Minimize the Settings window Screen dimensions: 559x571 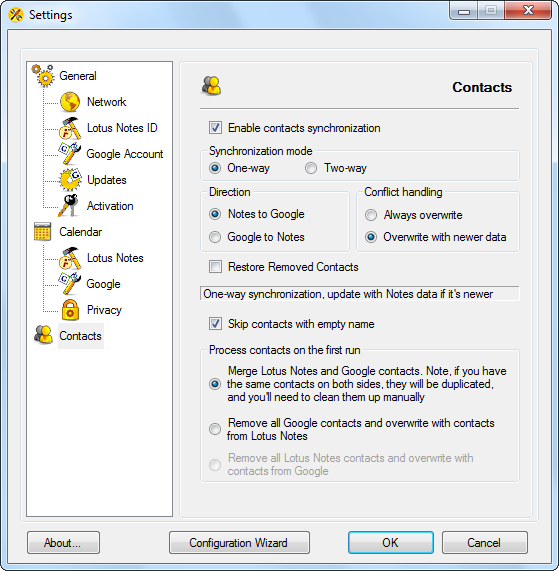coord(464,11)
